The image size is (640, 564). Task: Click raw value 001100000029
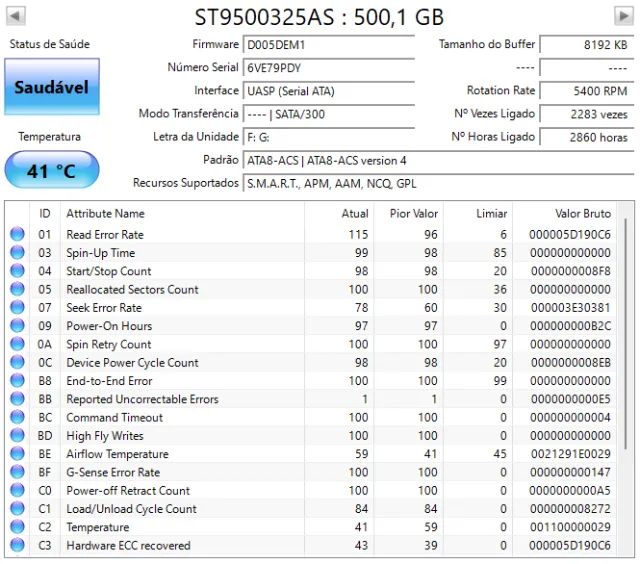[x=570, y=527]
